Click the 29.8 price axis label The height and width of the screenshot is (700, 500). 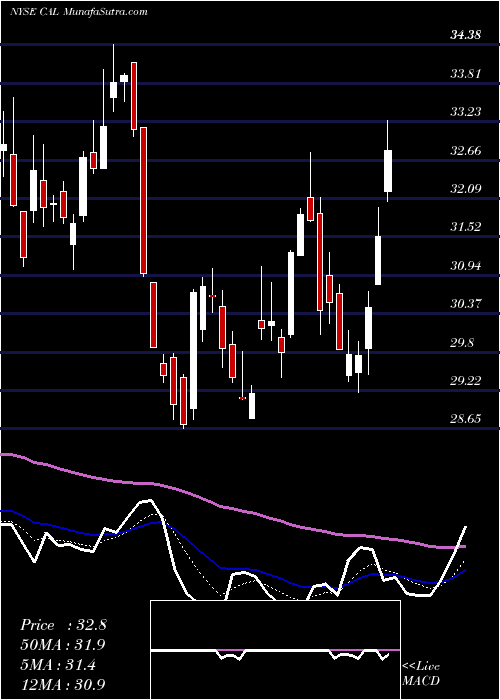tap(462, 343)
